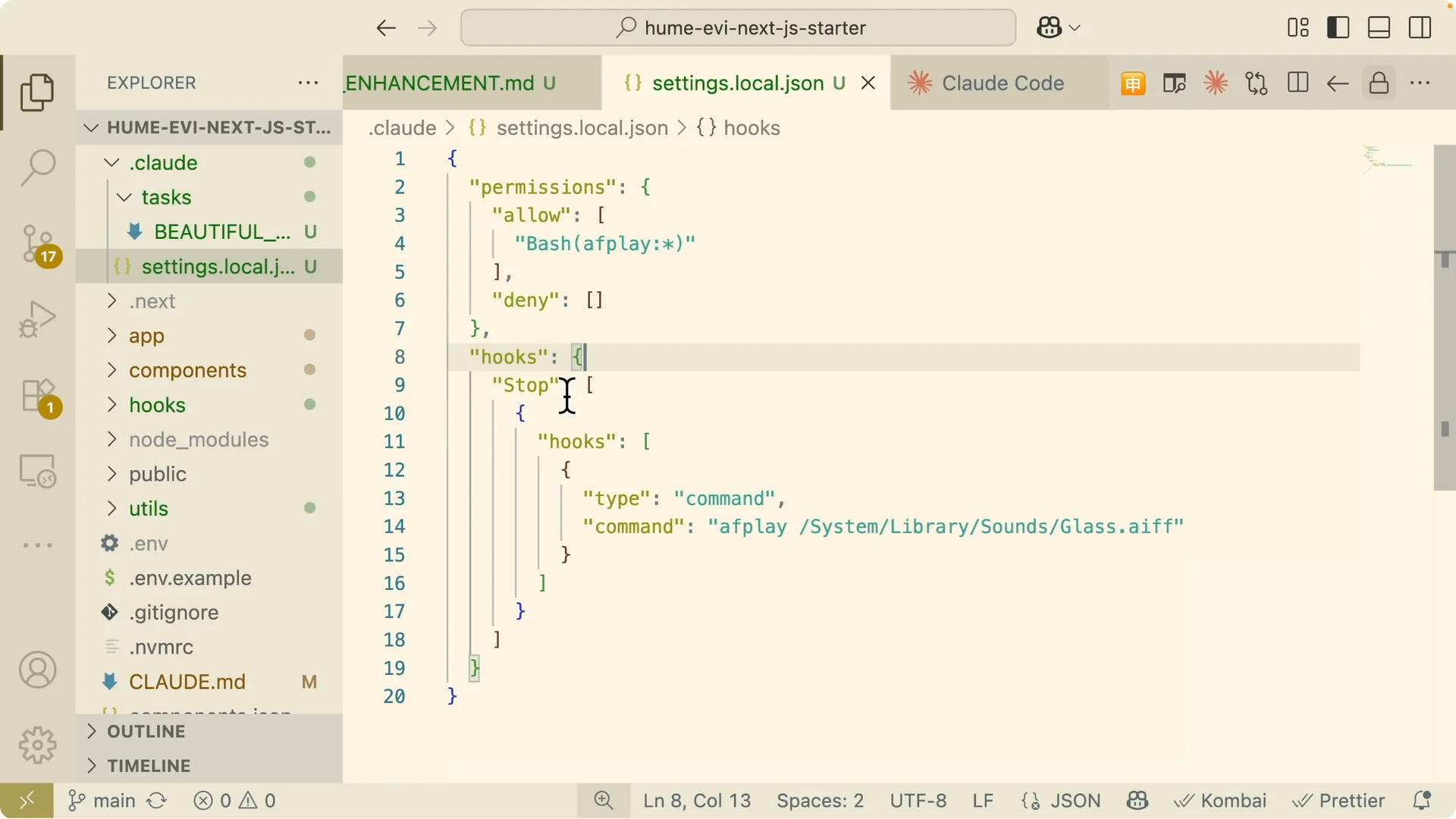Open Accounts menu in activity bar
The height and width of the screenshot is (819, 1456).
(37, 670)
